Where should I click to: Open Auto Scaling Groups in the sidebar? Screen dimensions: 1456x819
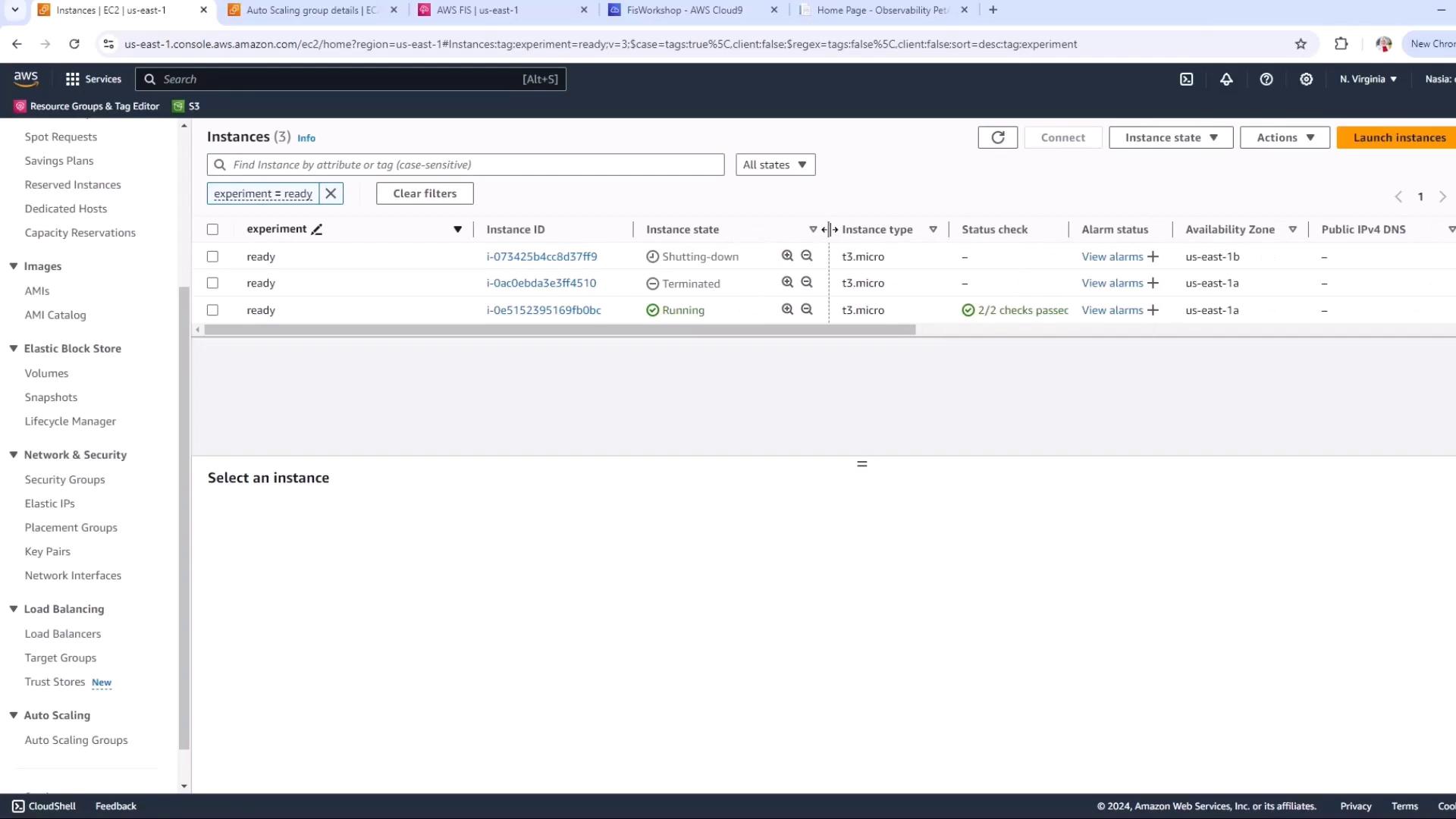click(x=76, y=740)
